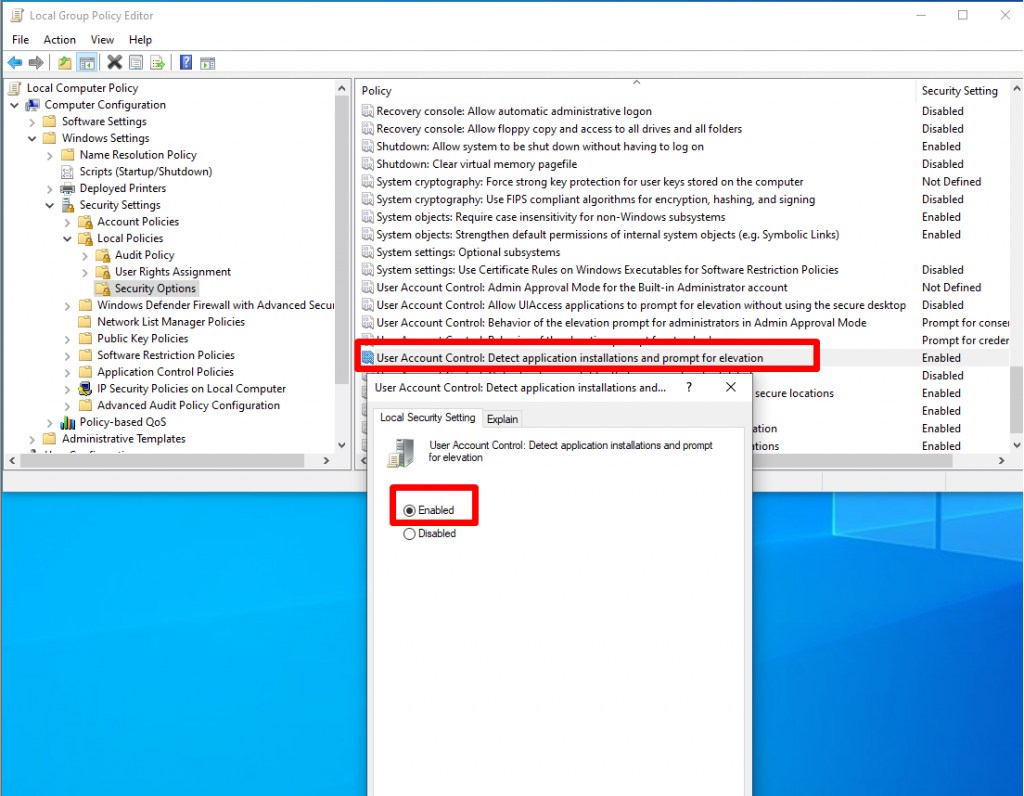Select the Disabled radio button
This screenshot has height=796, width=1024.
[411, 533]
